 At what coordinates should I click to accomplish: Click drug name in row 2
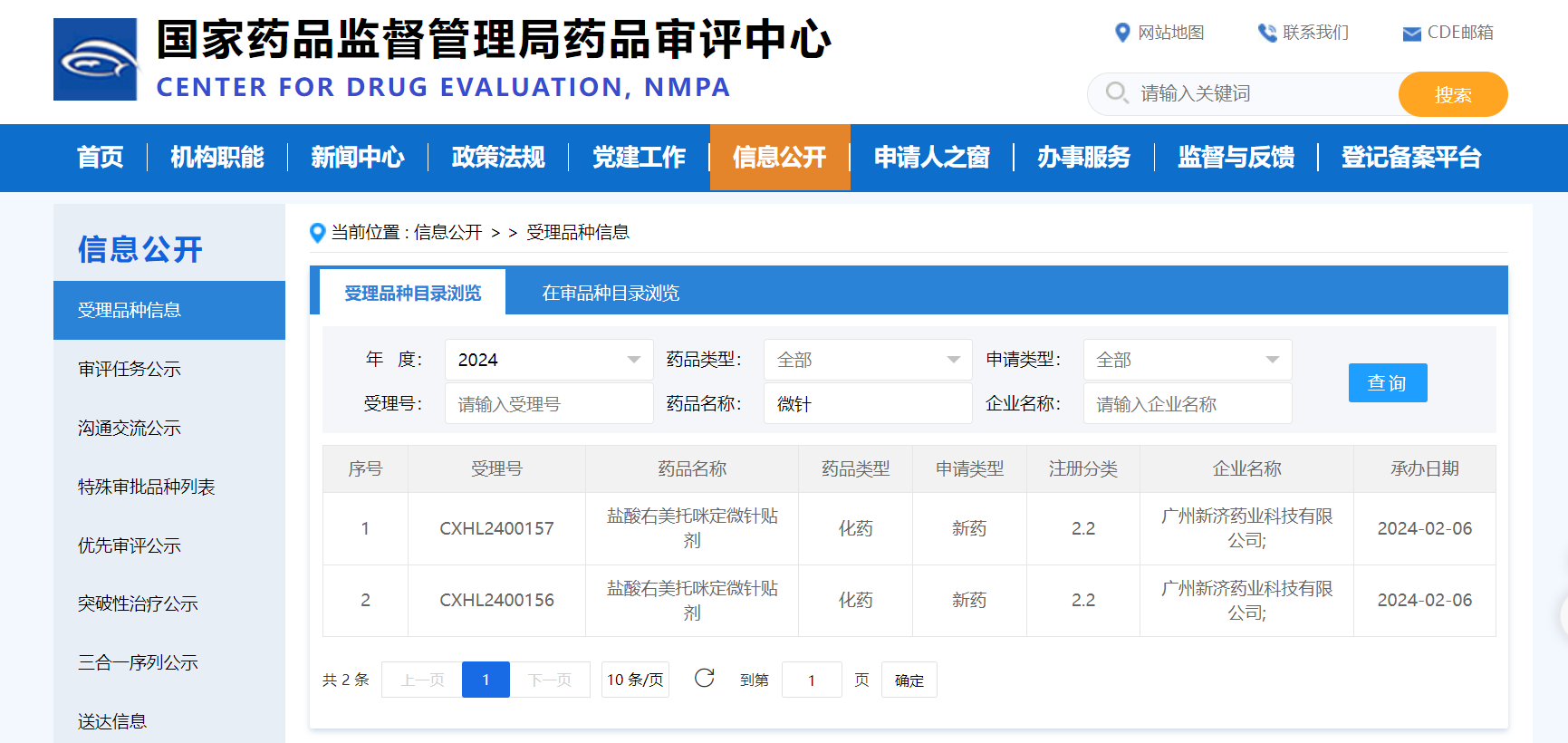[x=692, y=600]
